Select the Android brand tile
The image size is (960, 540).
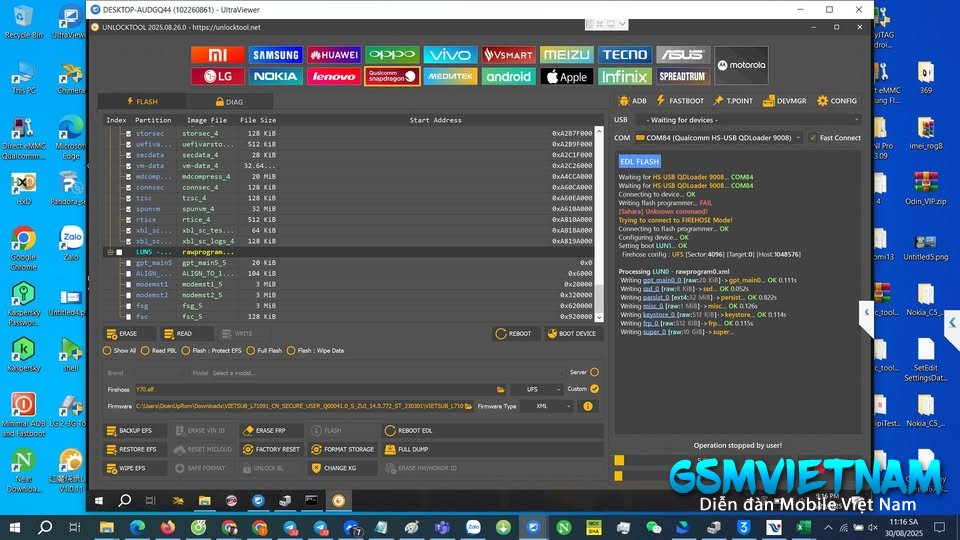(x=508, y=77)
